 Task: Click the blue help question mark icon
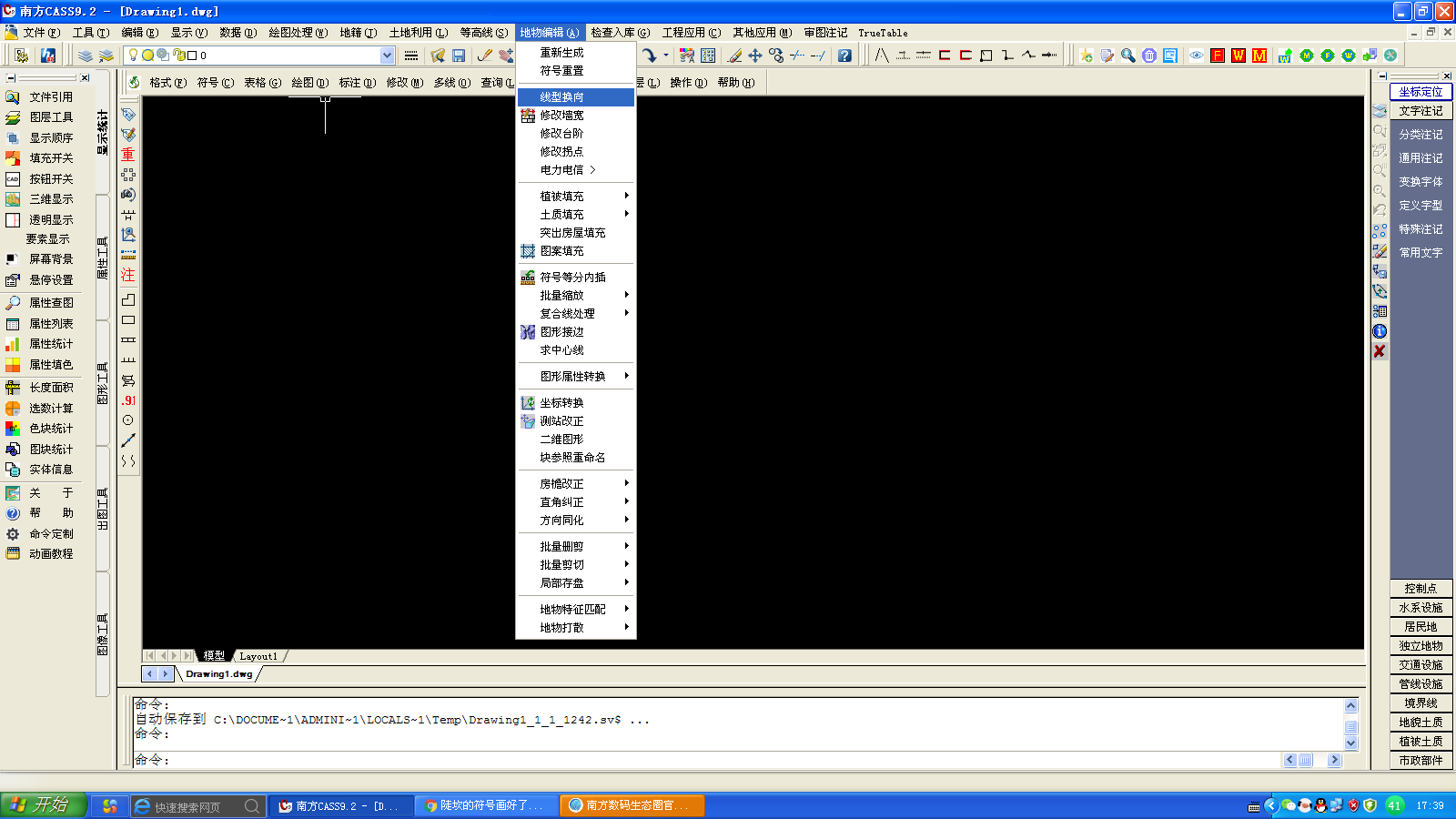845,56
